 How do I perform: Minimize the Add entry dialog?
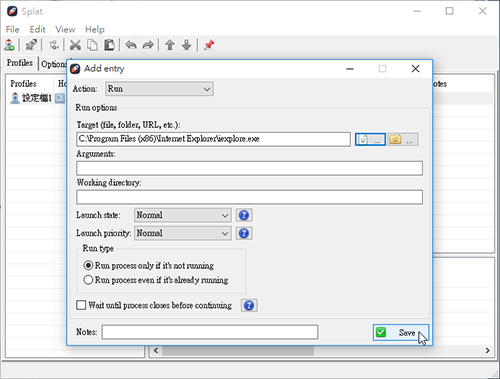click(350, 69)
